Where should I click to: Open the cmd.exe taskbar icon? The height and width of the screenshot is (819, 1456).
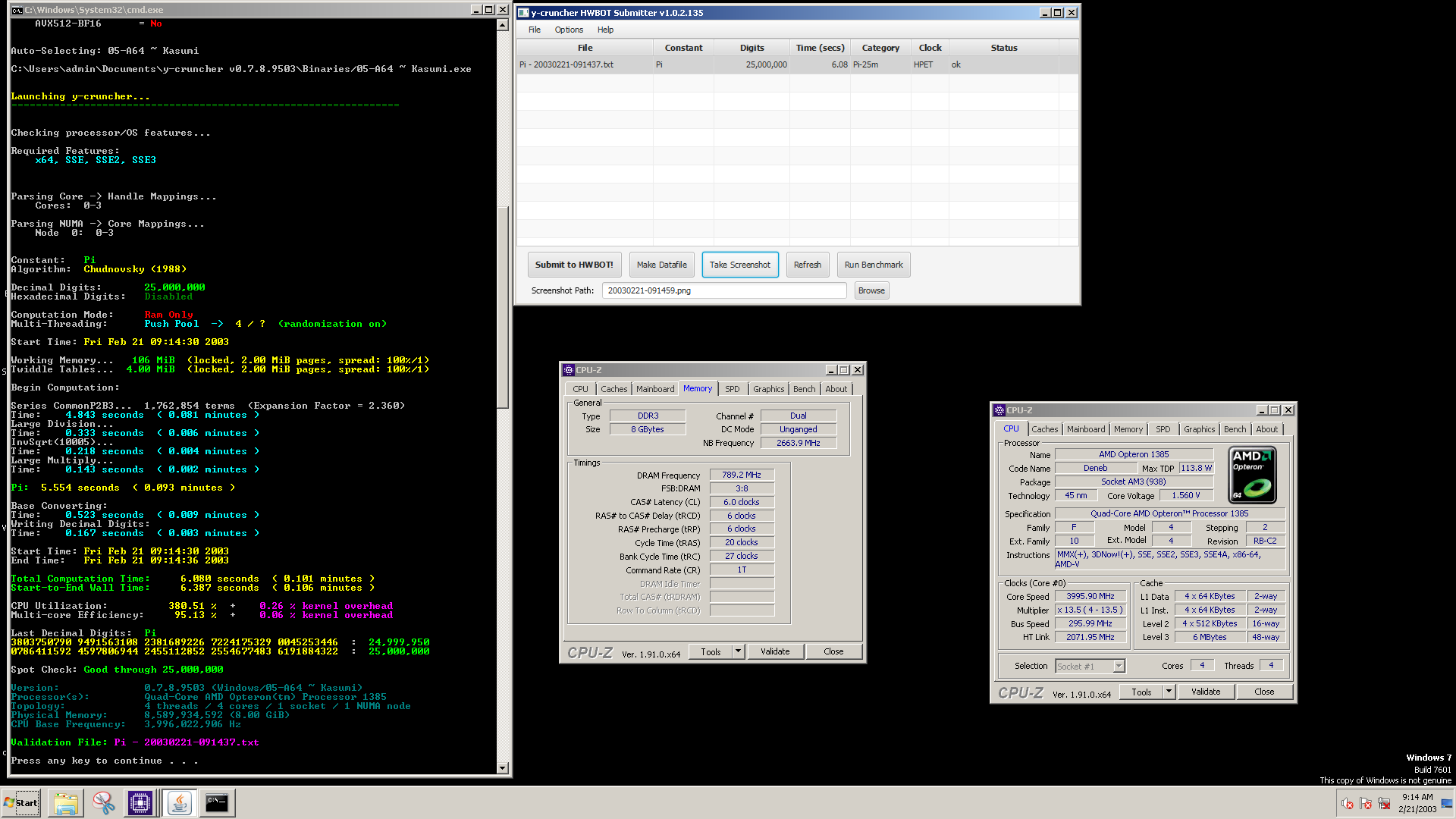coord(217,803)
